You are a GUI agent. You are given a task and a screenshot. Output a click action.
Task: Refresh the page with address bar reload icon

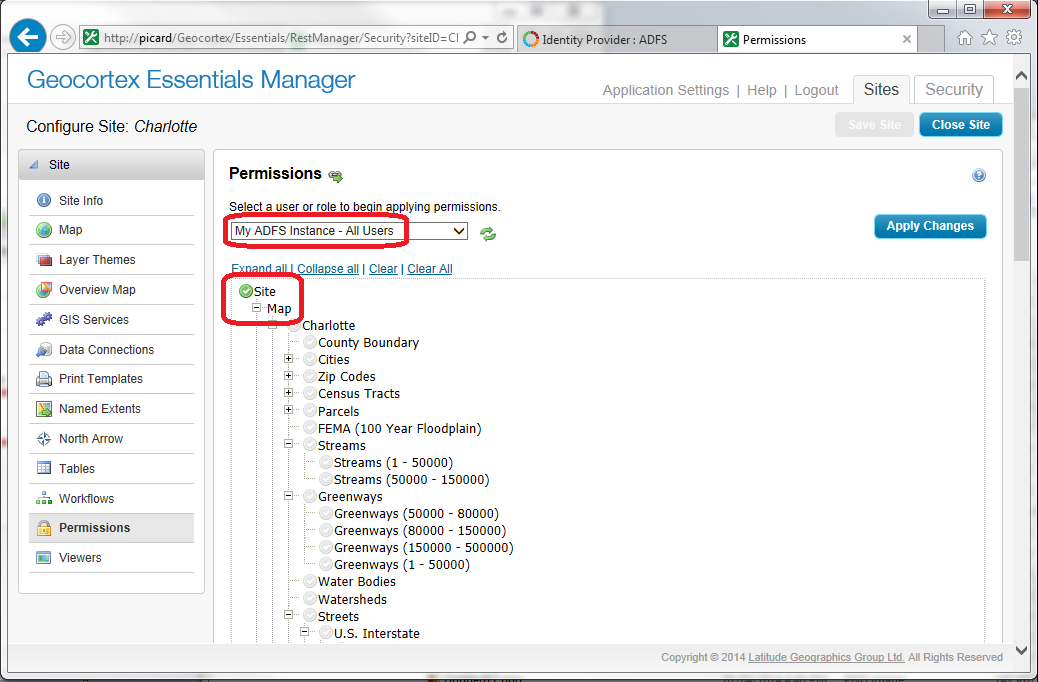502,38
